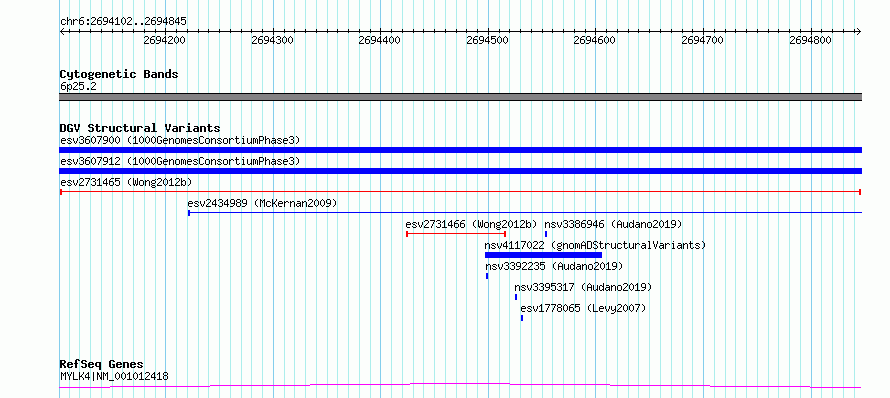Click the esv3607912 structural variant bar

[x=460, y=171]
